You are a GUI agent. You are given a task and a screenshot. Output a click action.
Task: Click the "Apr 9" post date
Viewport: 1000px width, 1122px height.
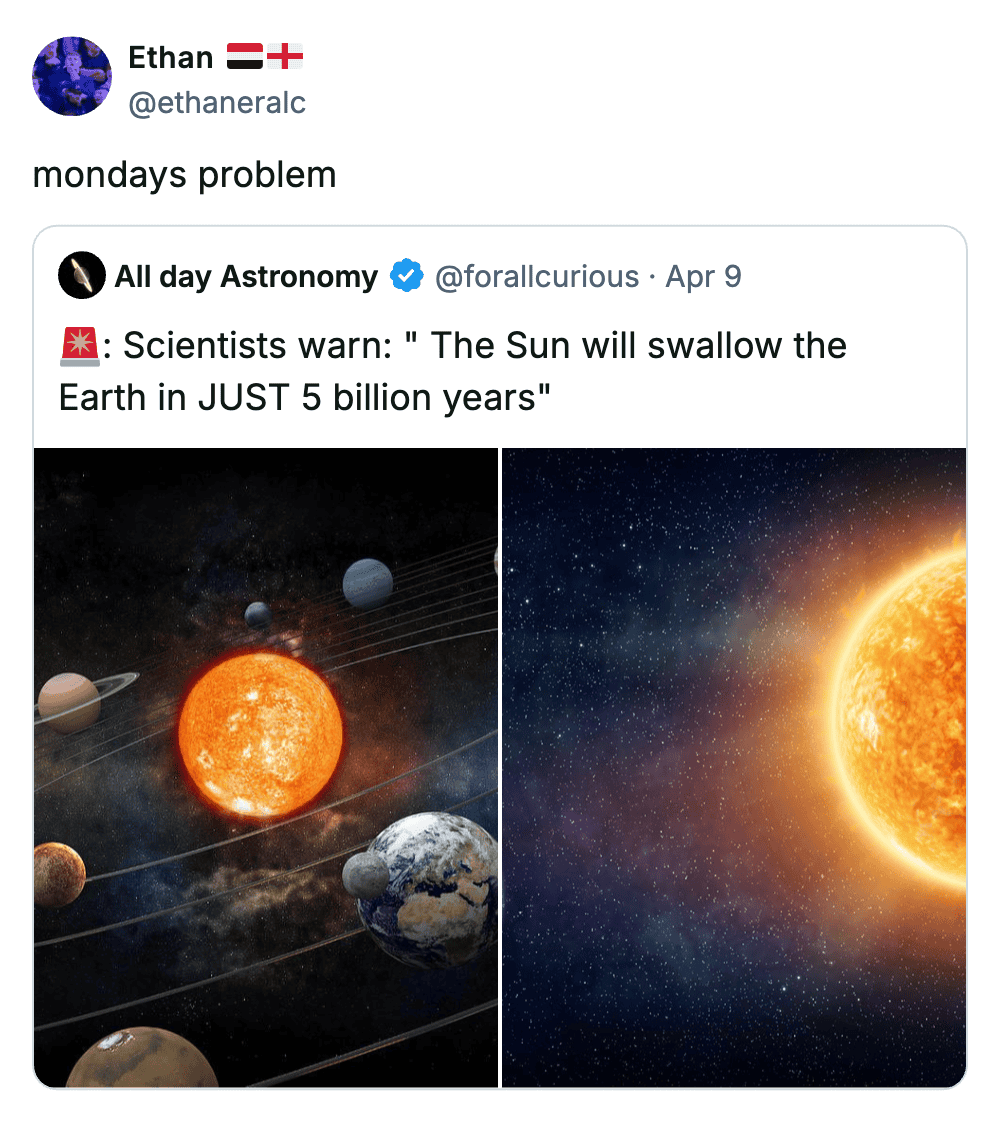(x=704, y=276)
